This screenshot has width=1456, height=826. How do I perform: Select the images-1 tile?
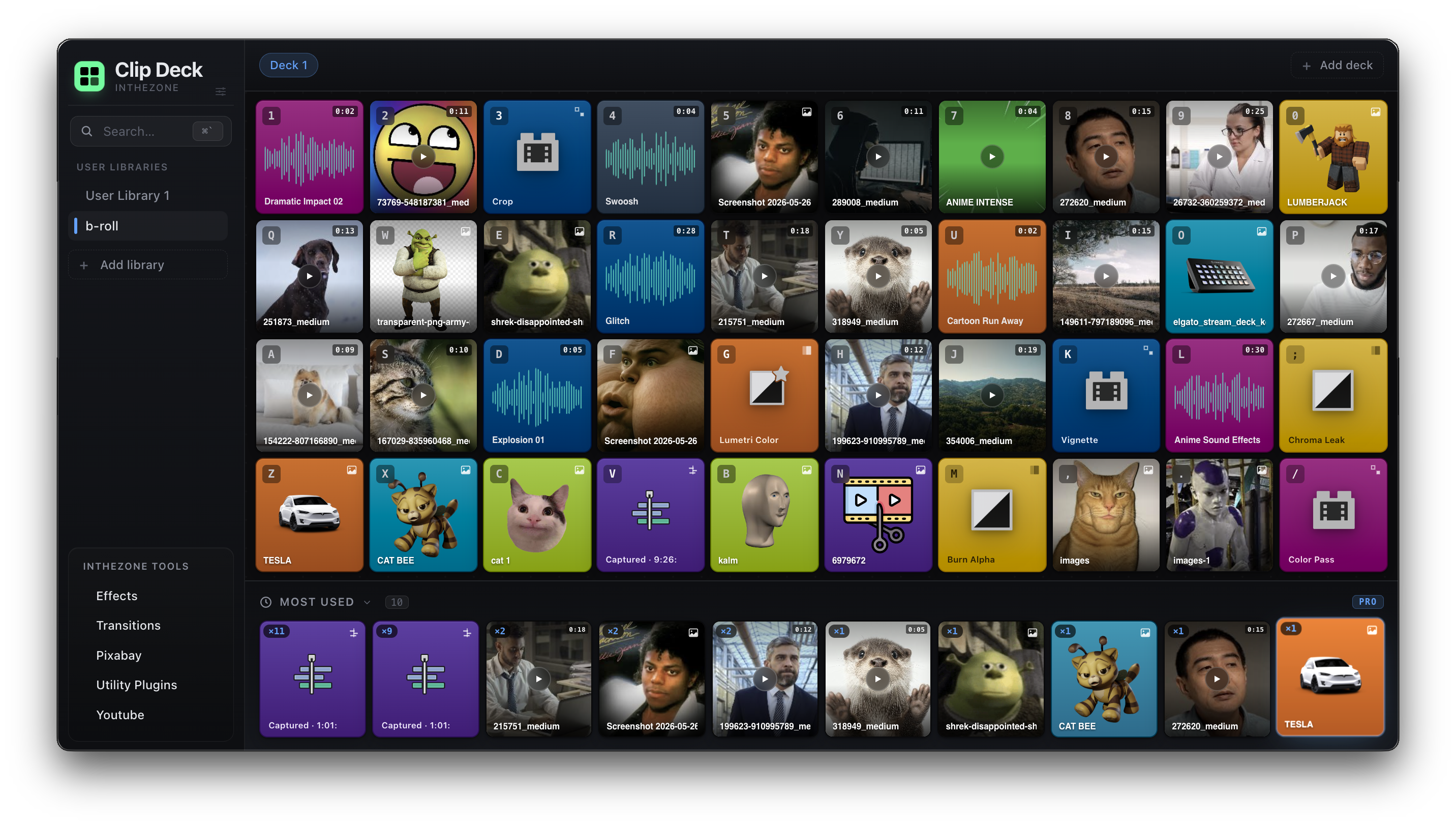[1219, 515]
